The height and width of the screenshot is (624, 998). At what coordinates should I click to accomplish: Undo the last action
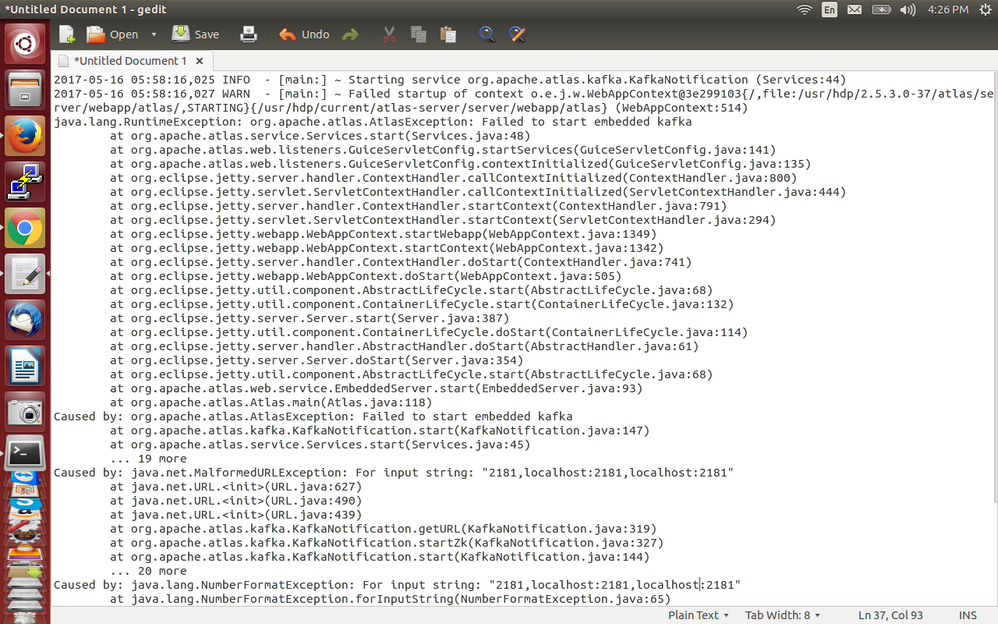click(304, 34)
